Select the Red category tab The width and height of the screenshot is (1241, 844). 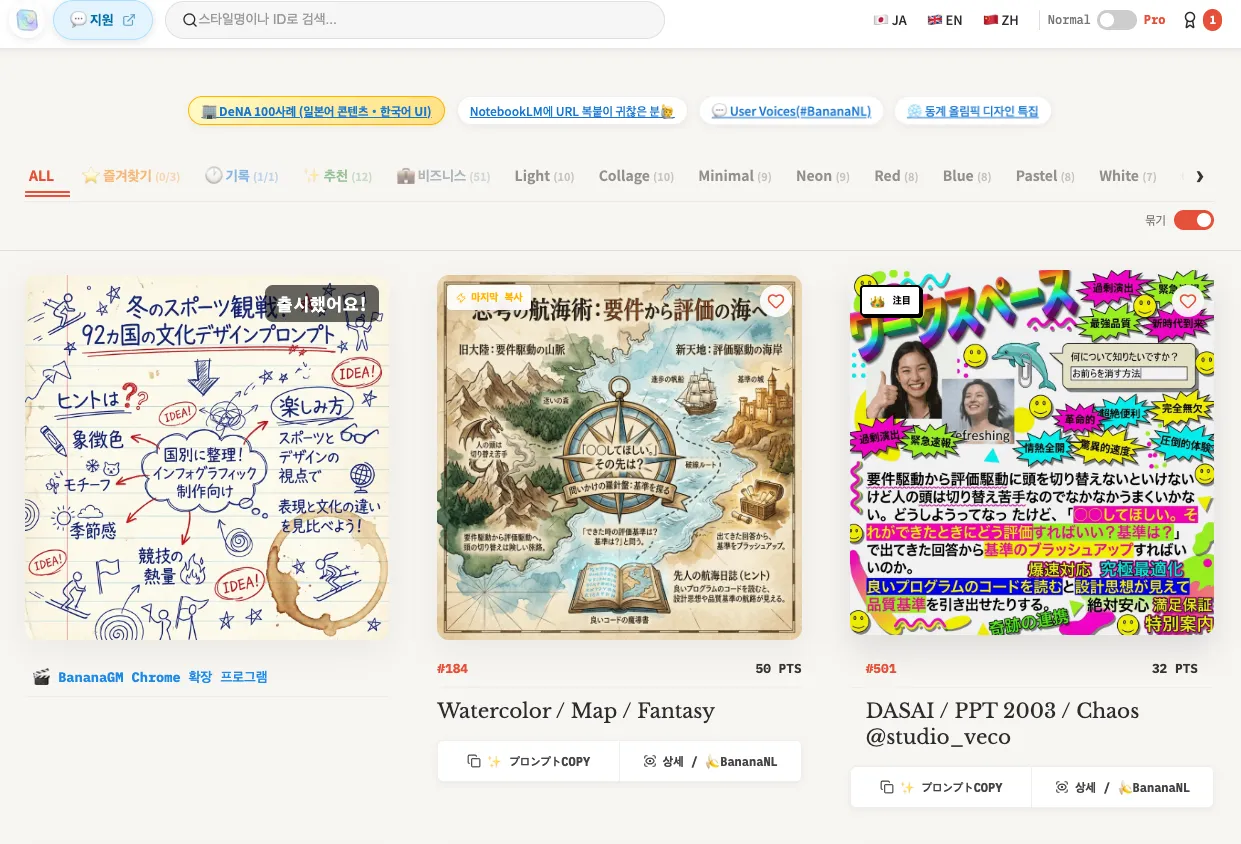[896, 176]
